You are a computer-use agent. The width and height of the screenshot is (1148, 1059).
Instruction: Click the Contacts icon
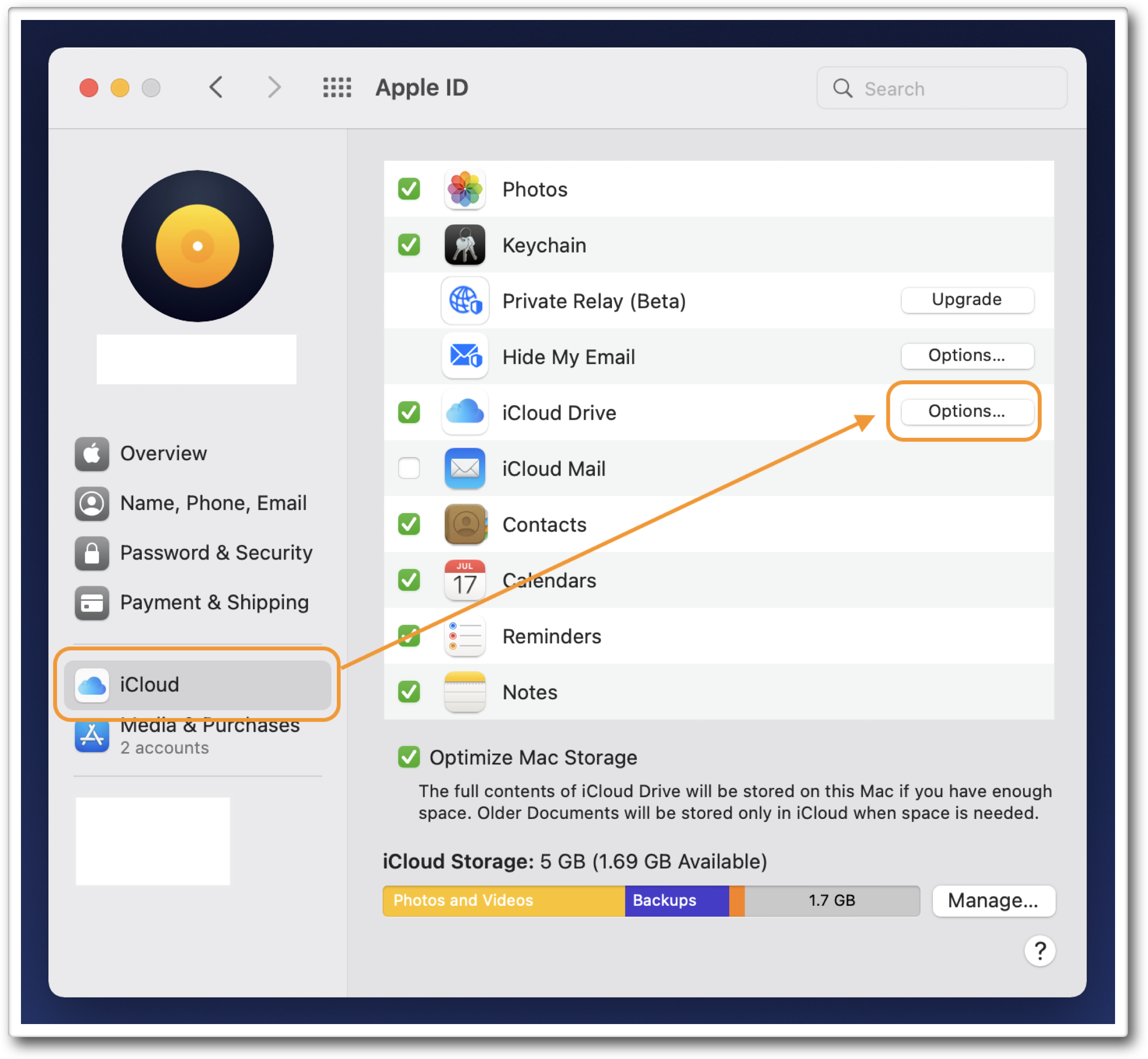(x=464, y=525)
